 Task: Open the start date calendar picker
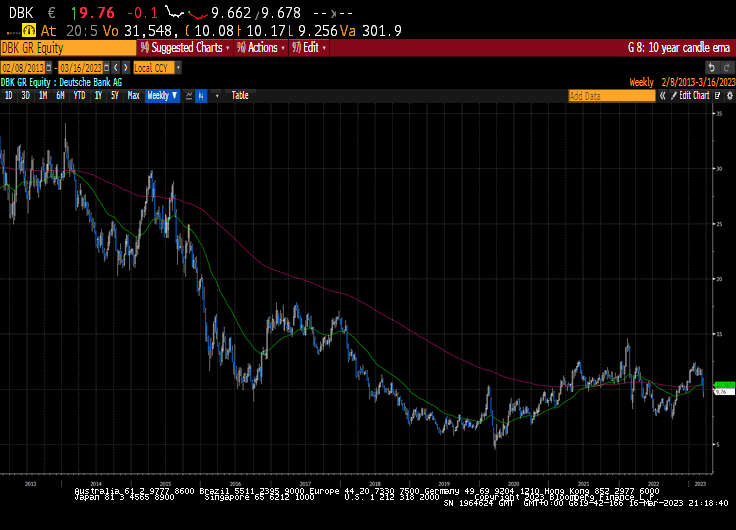[48, 68]
